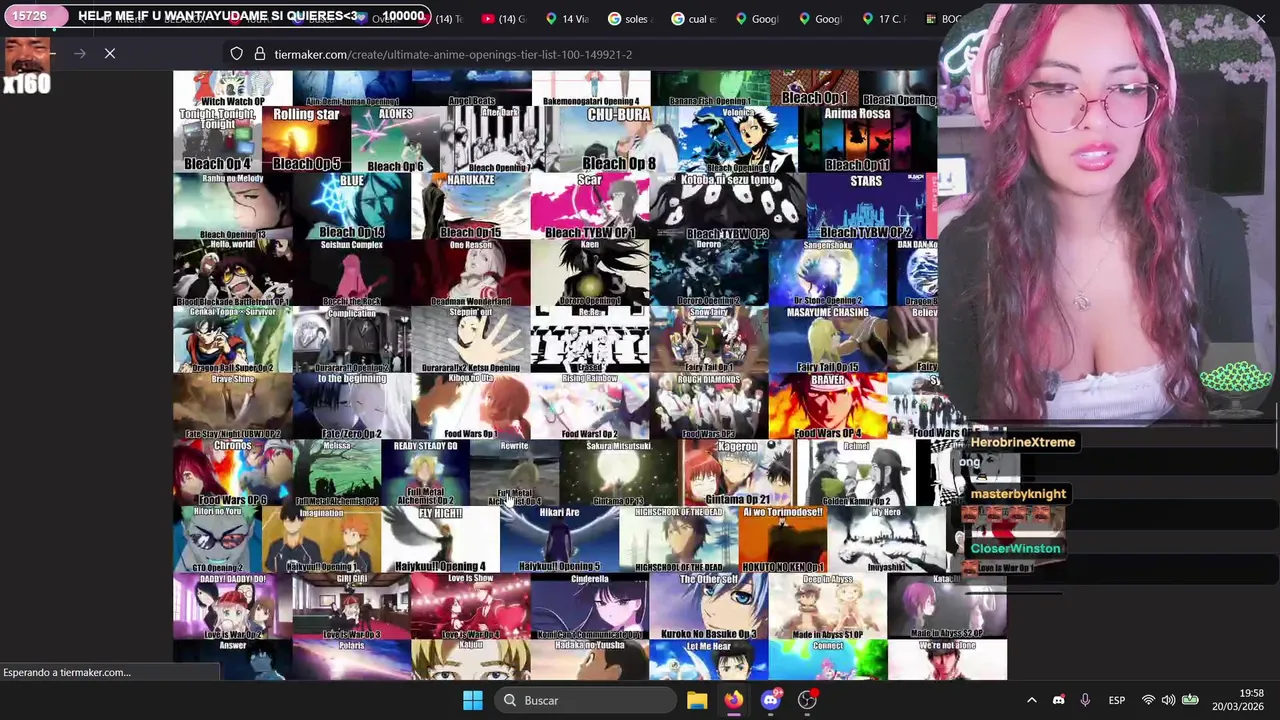Screen dimensions: 1280x720
Task: Select the Bleach Op 15 HARUKAZE thumbnail
Action: coord(471,206)
